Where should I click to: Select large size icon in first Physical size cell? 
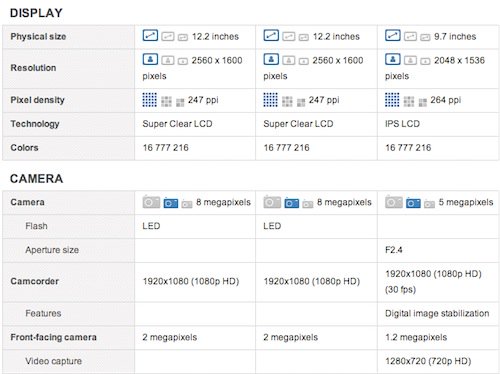[x=150, y=35]
